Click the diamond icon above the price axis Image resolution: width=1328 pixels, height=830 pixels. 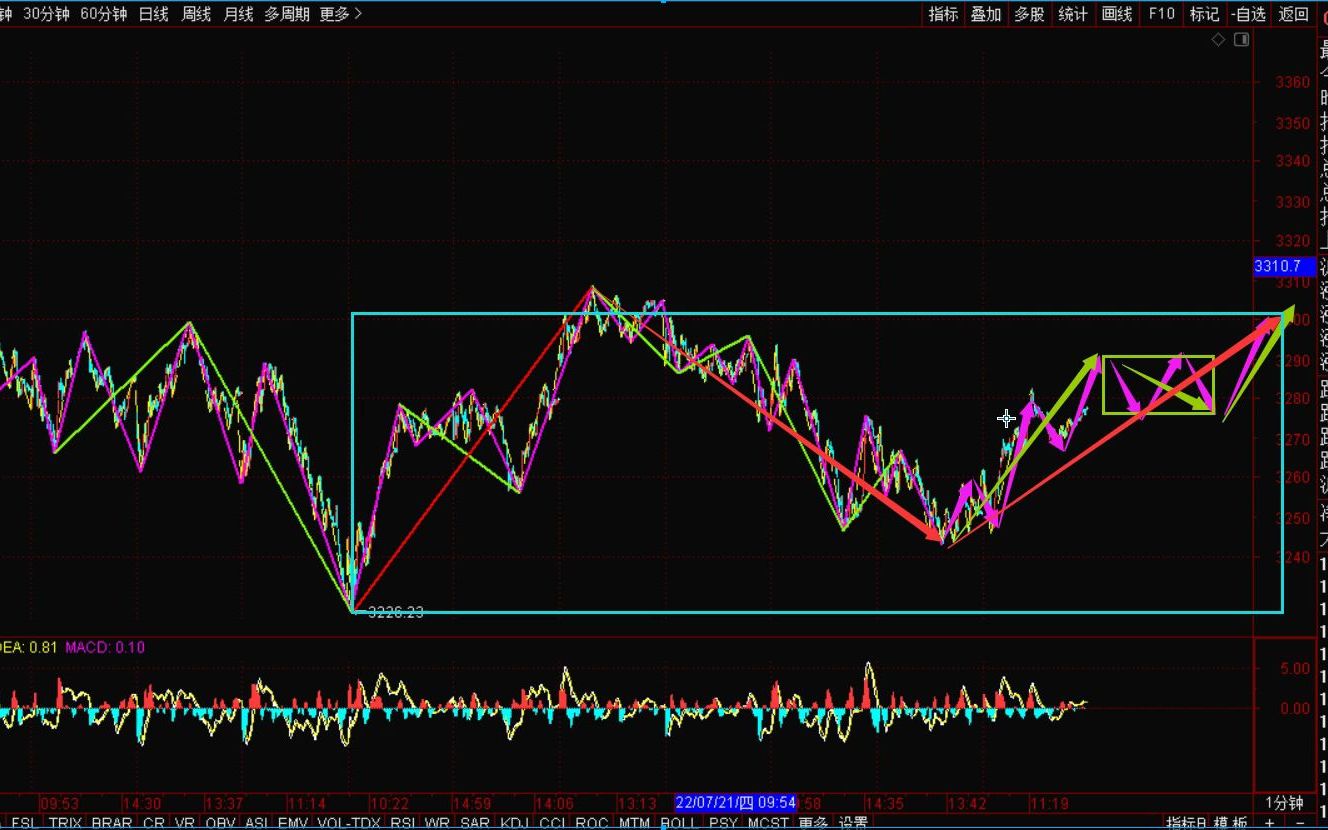1218,40
